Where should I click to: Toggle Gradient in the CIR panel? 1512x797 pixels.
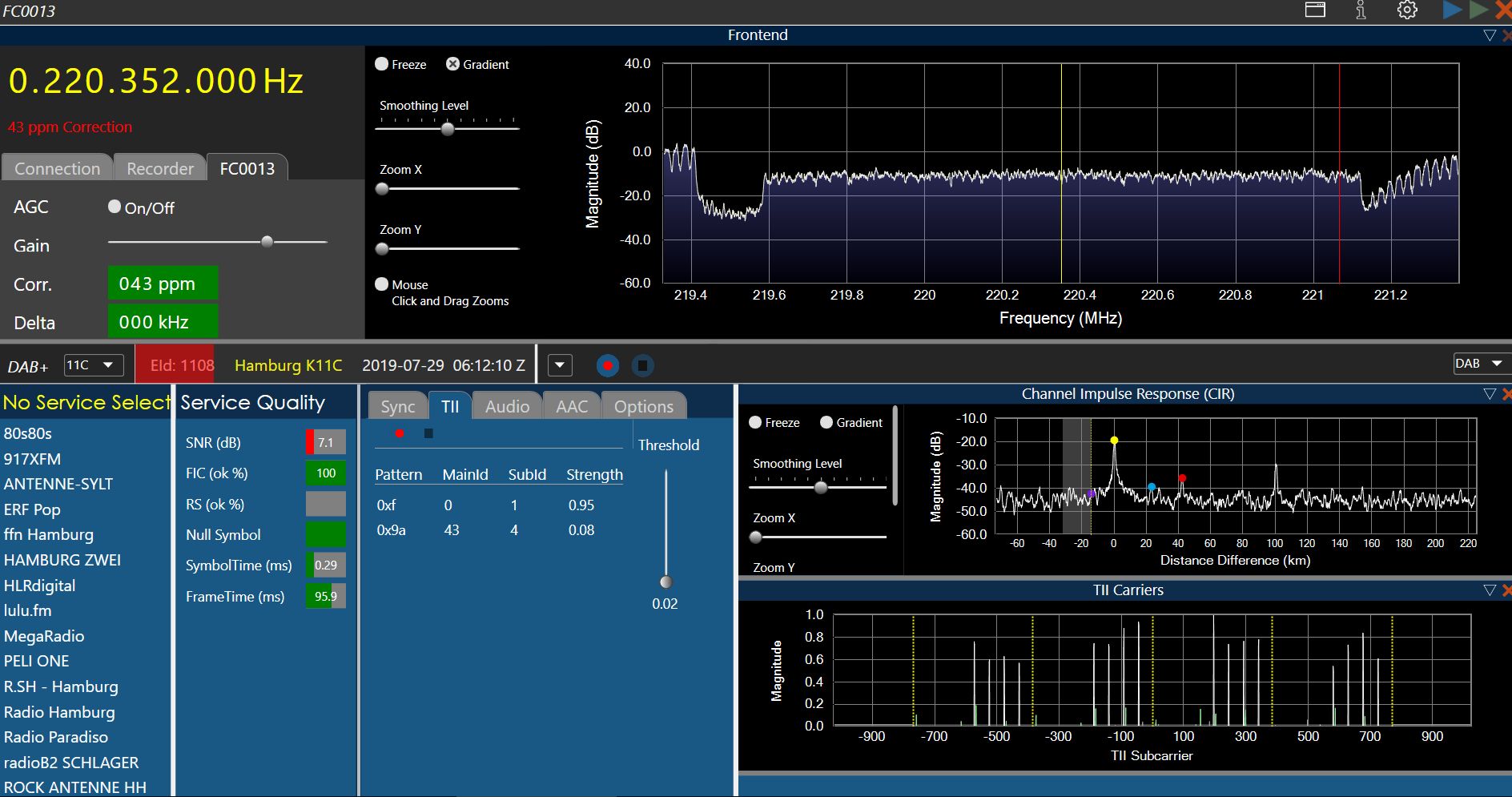(826, 422)
